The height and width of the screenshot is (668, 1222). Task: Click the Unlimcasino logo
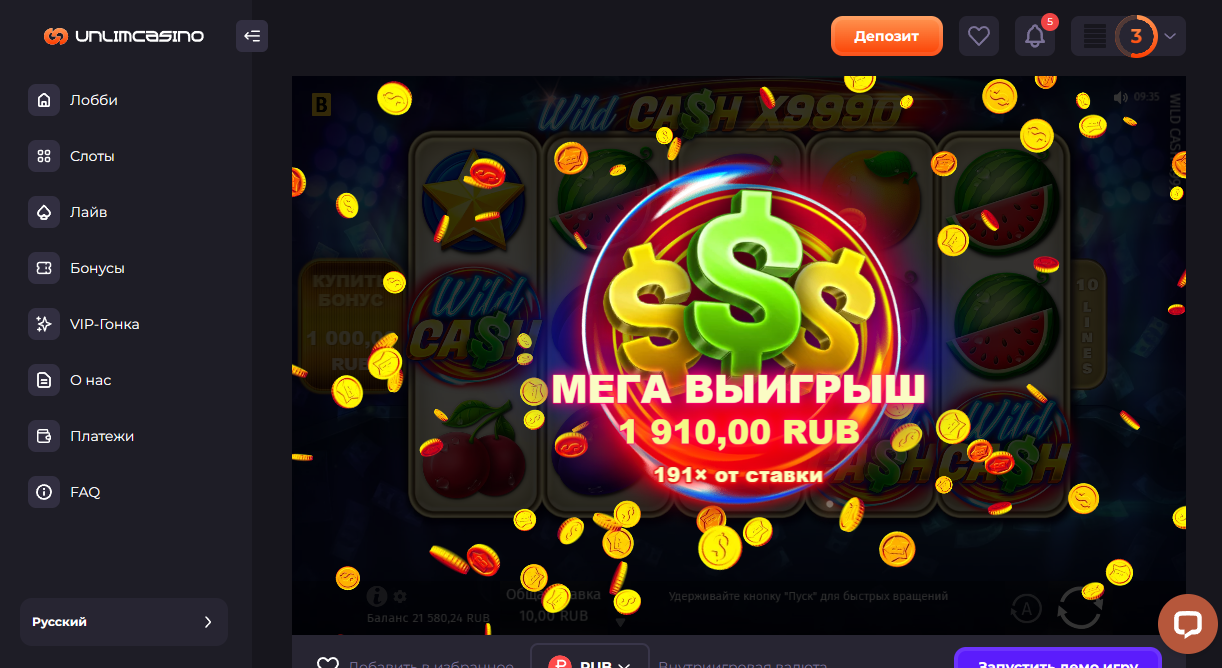(124, 36)
